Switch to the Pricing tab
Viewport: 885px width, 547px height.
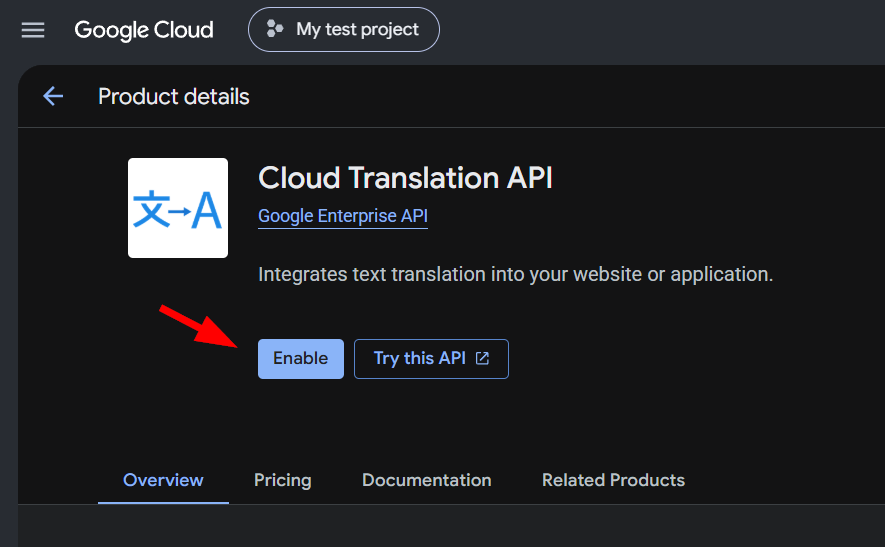point(283,480)
